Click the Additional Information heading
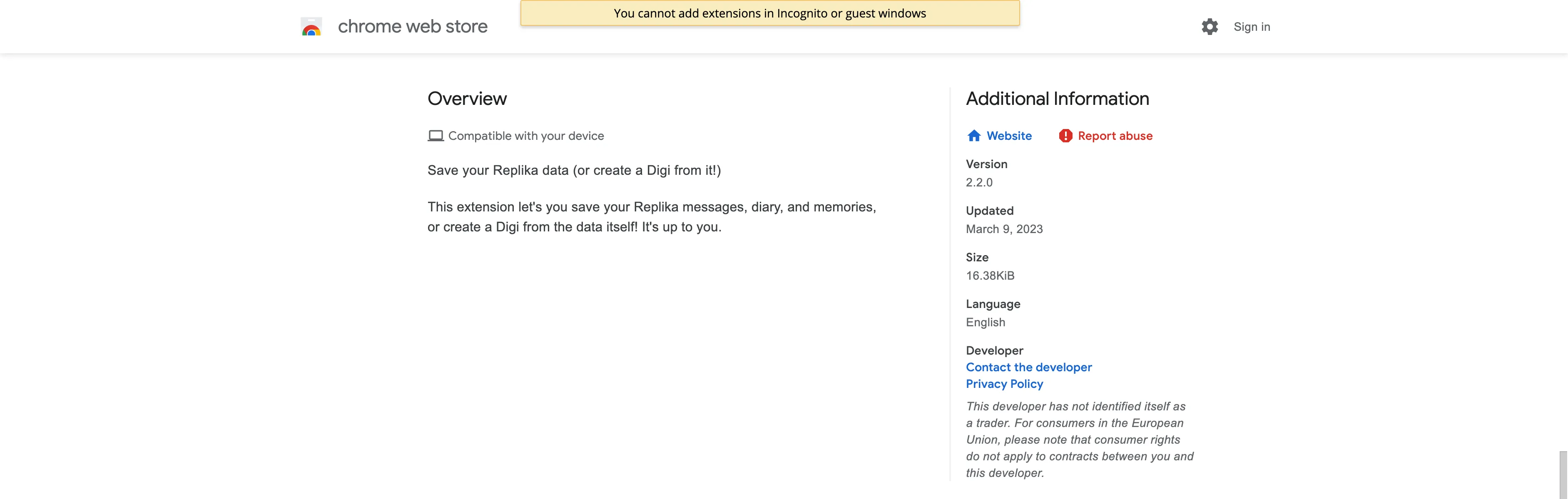Viewport: 1568px width, 499px height. (x=1057, y=99)
